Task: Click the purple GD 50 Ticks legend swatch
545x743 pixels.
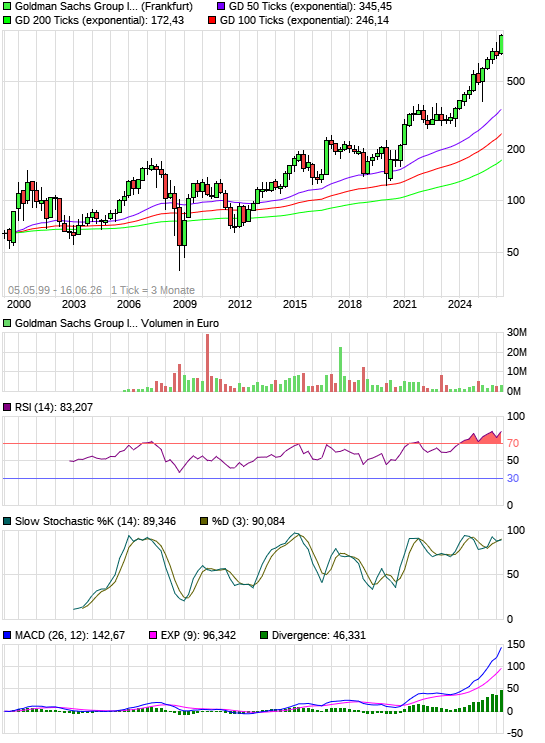Action: [221, 7]
